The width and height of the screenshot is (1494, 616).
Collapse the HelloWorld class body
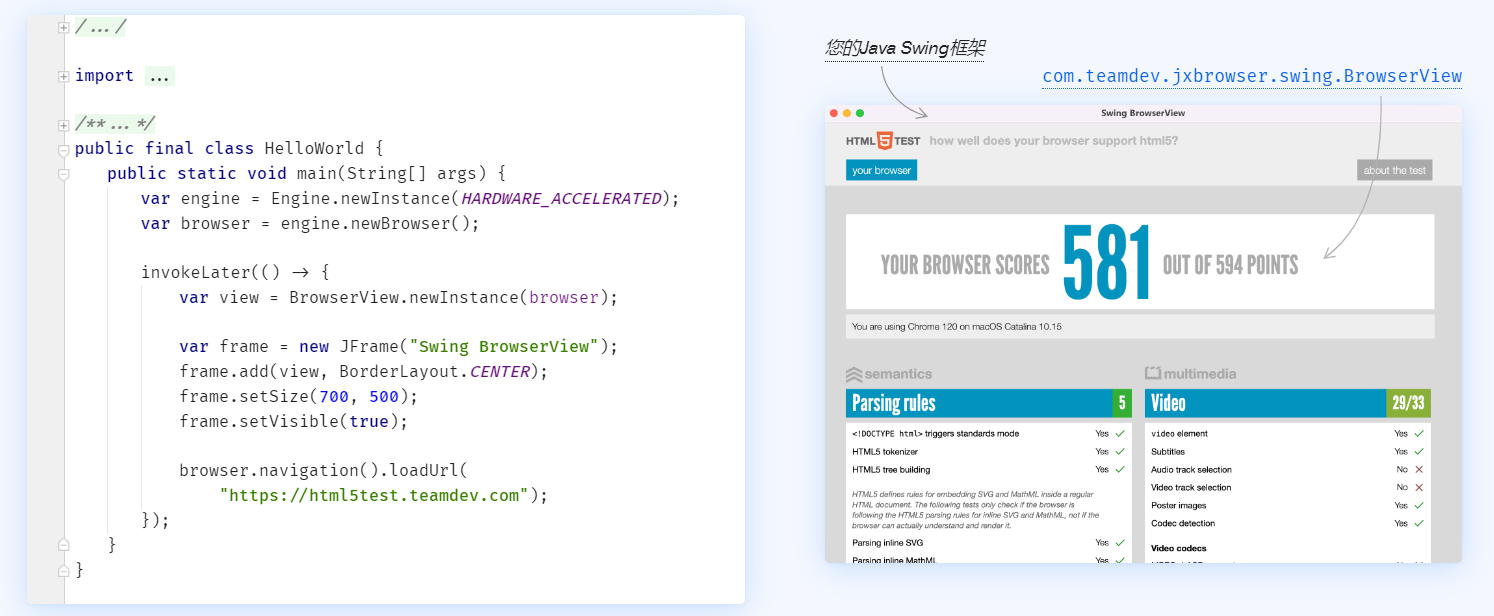click(x=64, y=150)
